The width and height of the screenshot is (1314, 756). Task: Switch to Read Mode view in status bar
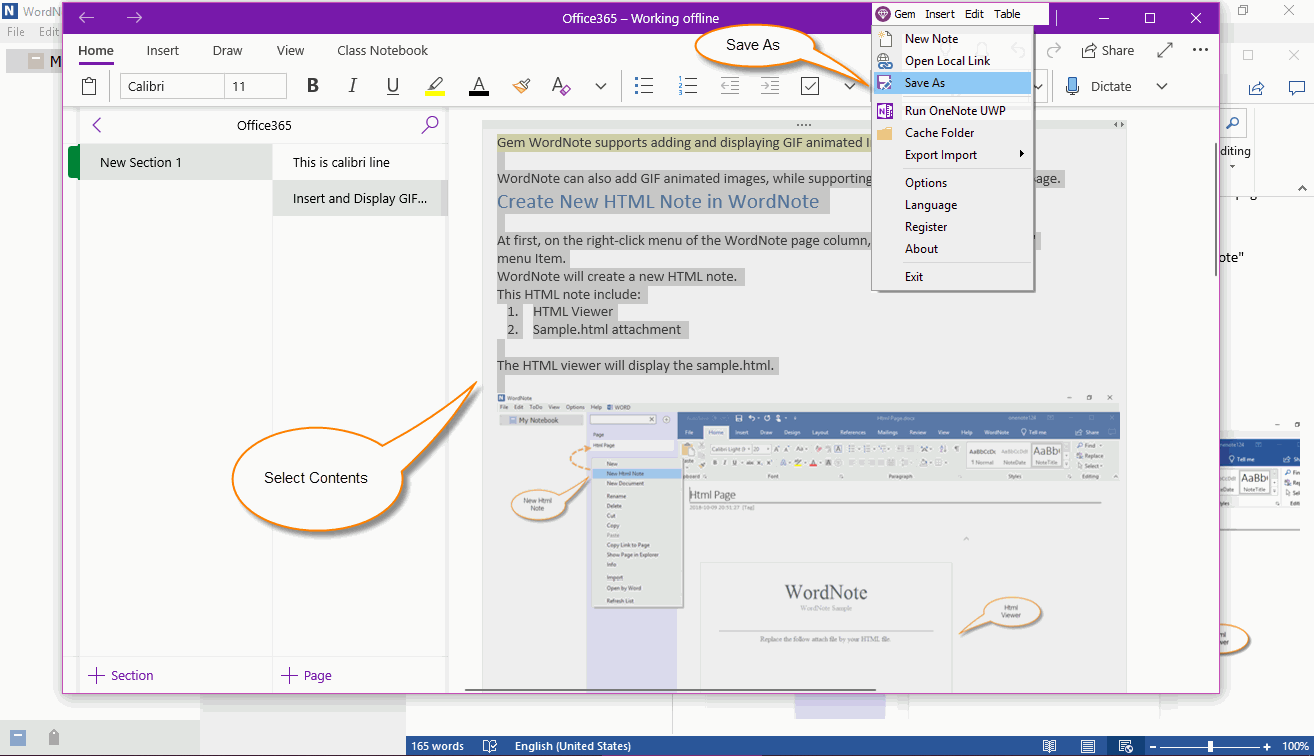tap(1049, 746)
